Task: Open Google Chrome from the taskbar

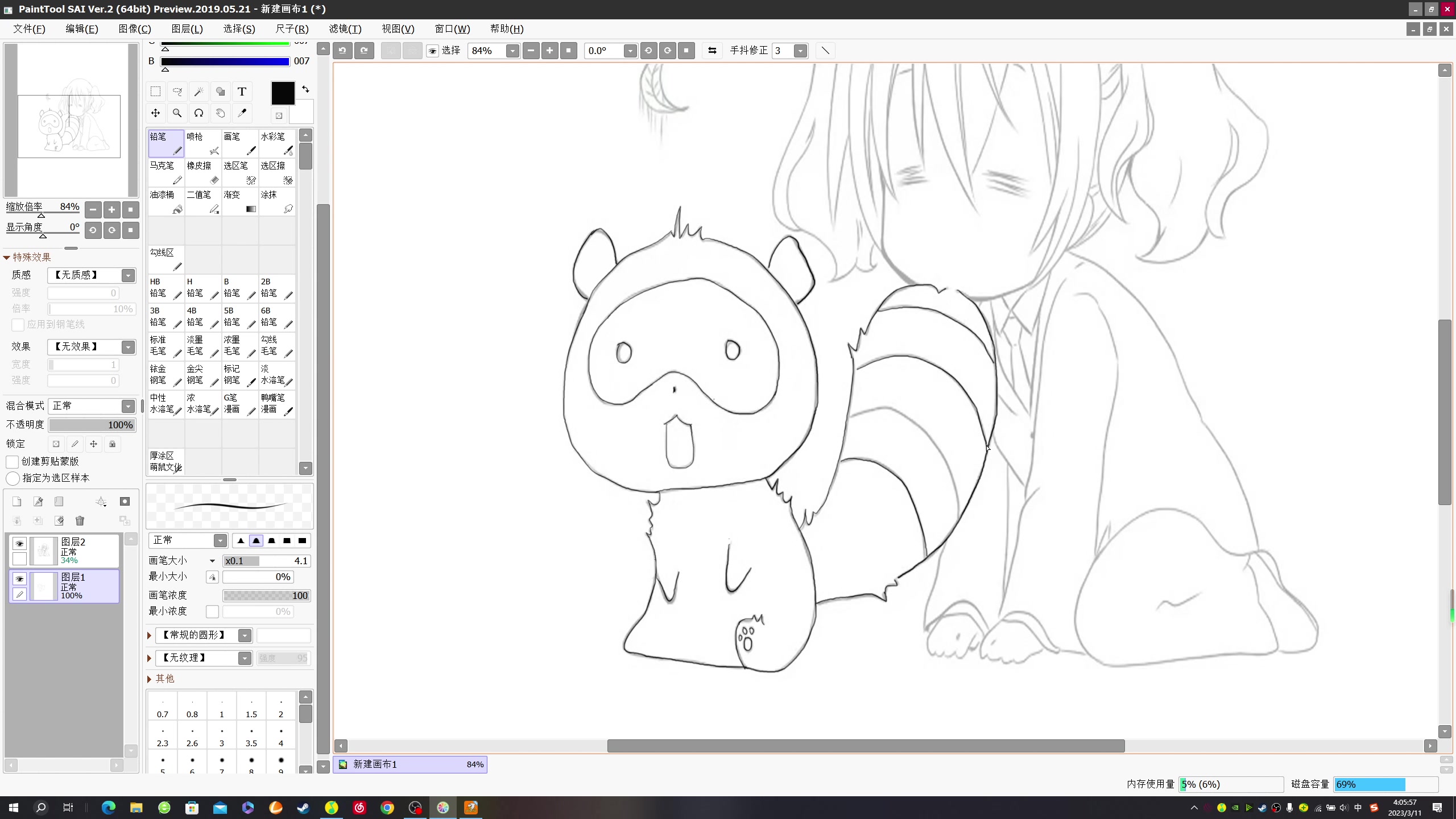Action: (x=387, y=808)
